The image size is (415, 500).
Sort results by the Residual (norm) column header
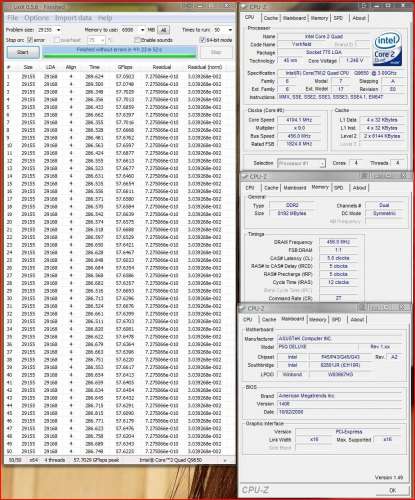[205, 67]
